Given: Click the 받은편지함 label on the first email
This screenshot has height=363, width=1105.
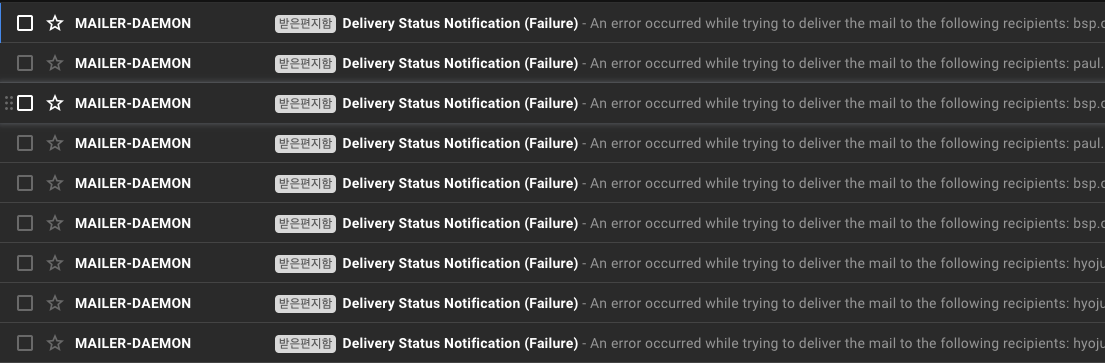Looking at the screenshot, I should tap(305, 23).
